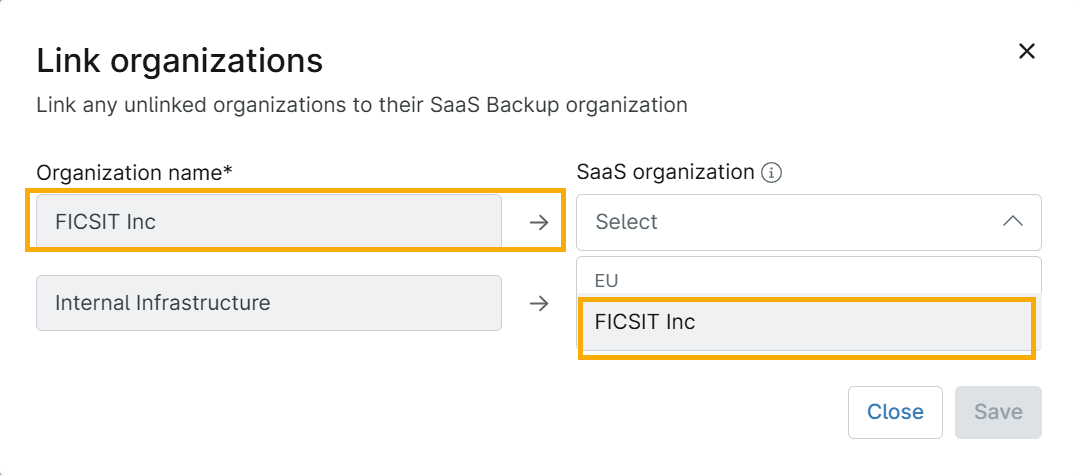Click the Select placeholder in SaaS organization box
The width and height of the screenshot is (1075, 475).
click(627, 222)
